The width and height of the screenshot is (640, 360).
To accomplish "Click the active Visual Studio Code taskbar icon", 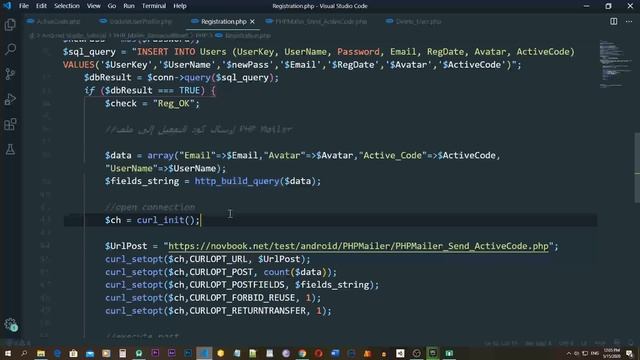I will pos(204,353).
